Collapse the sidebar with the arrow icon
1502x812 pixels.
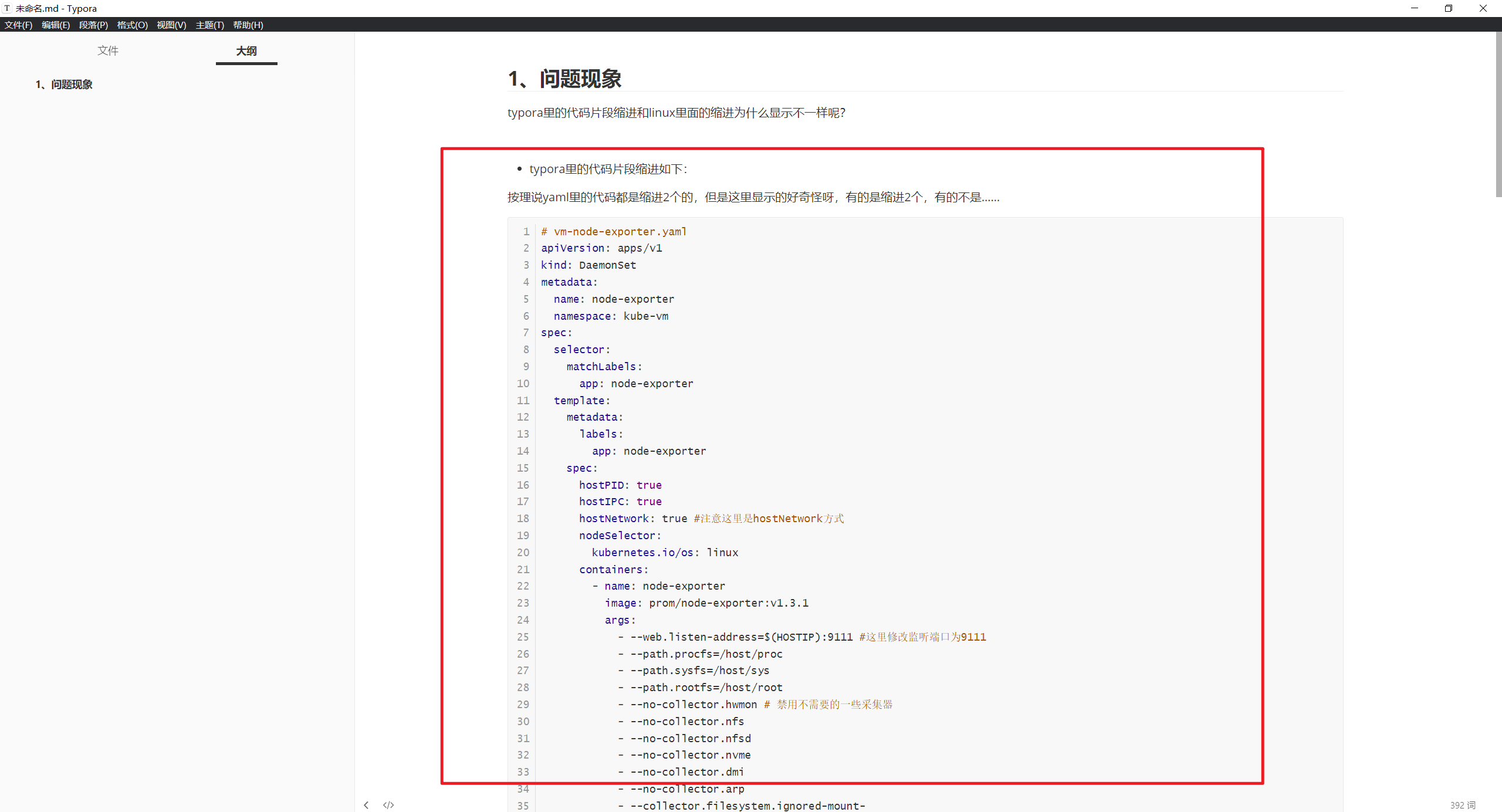tap(366, 805)
